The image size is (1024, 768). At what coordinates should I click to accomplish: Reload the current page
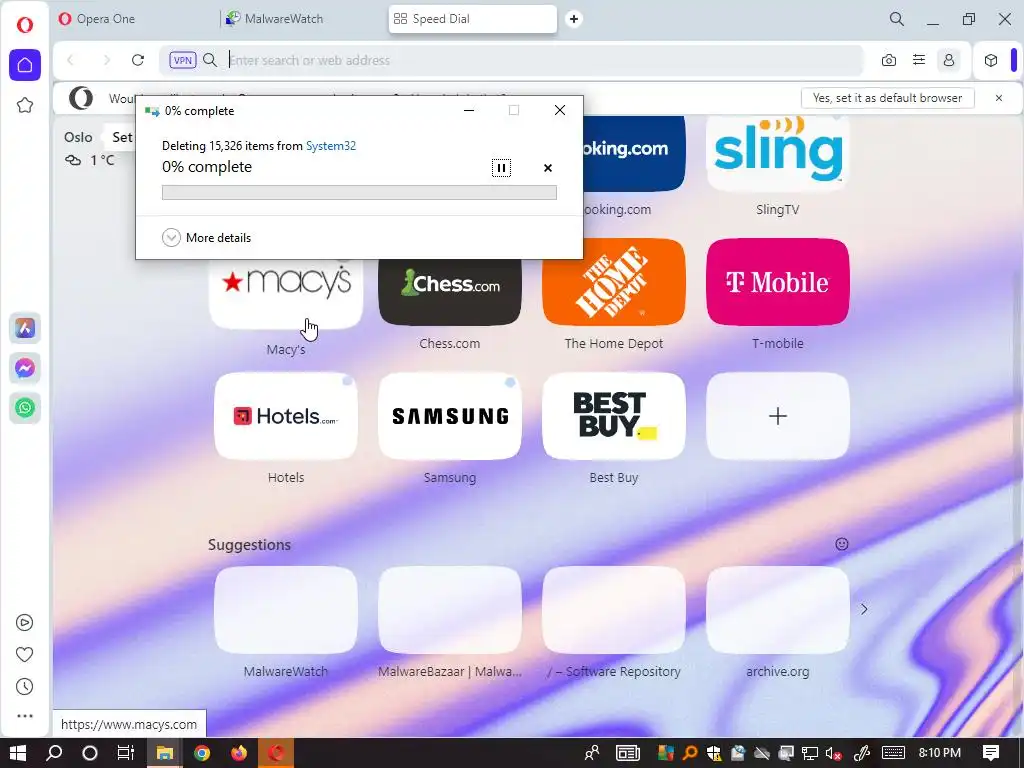pos(138,60)
